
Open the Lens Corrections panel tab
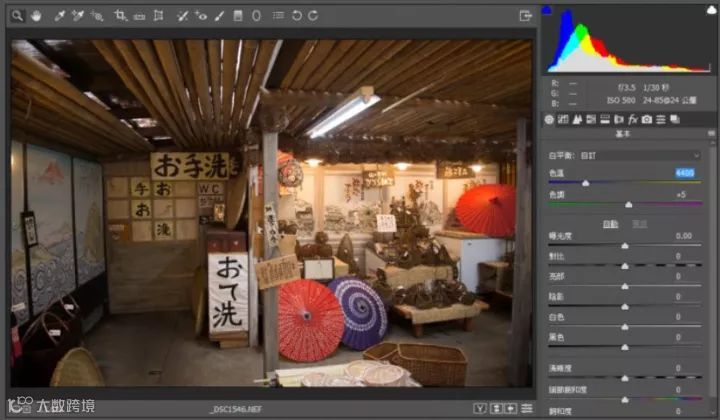619,119
